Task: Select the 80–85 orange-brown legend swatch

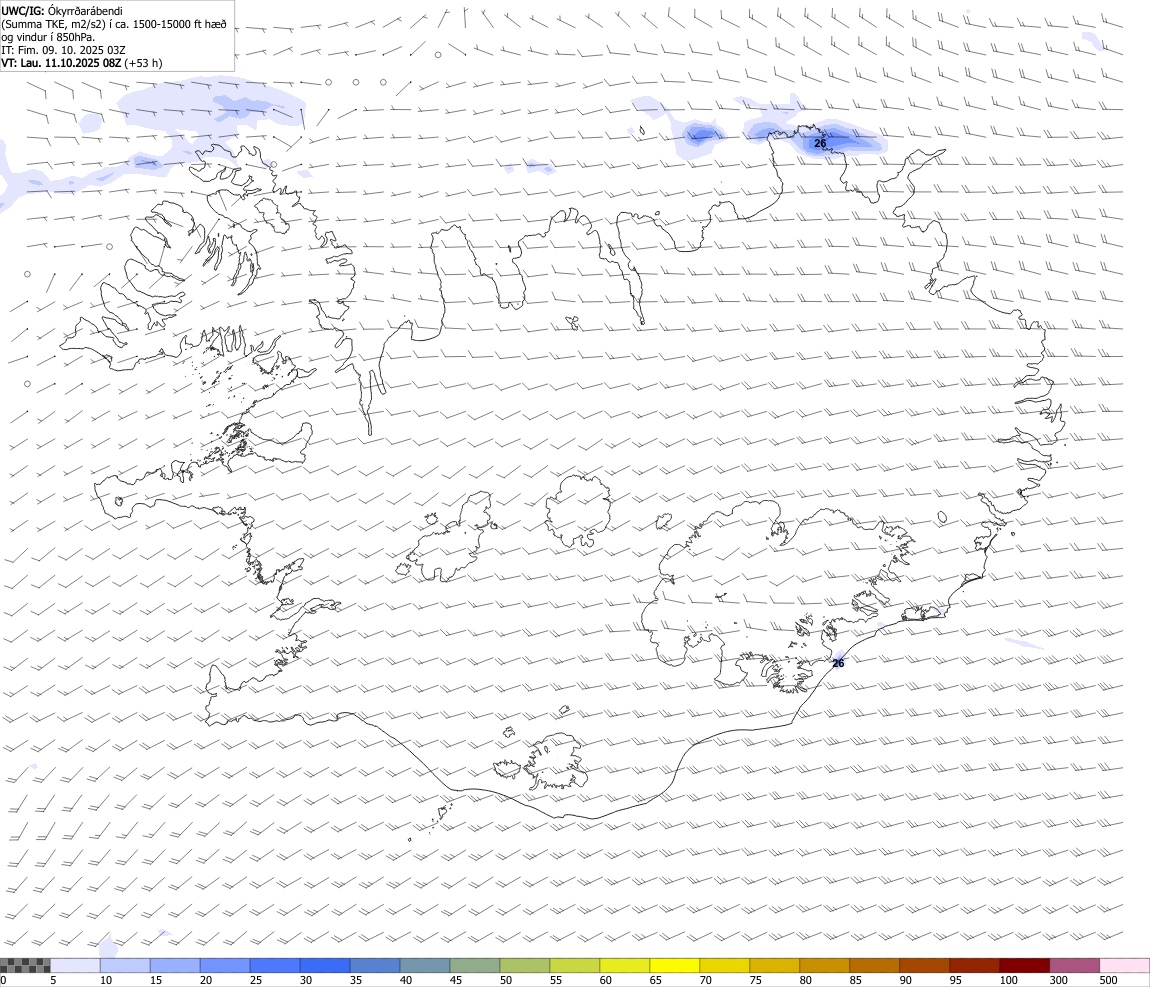Action: click(x=824, y=965)
